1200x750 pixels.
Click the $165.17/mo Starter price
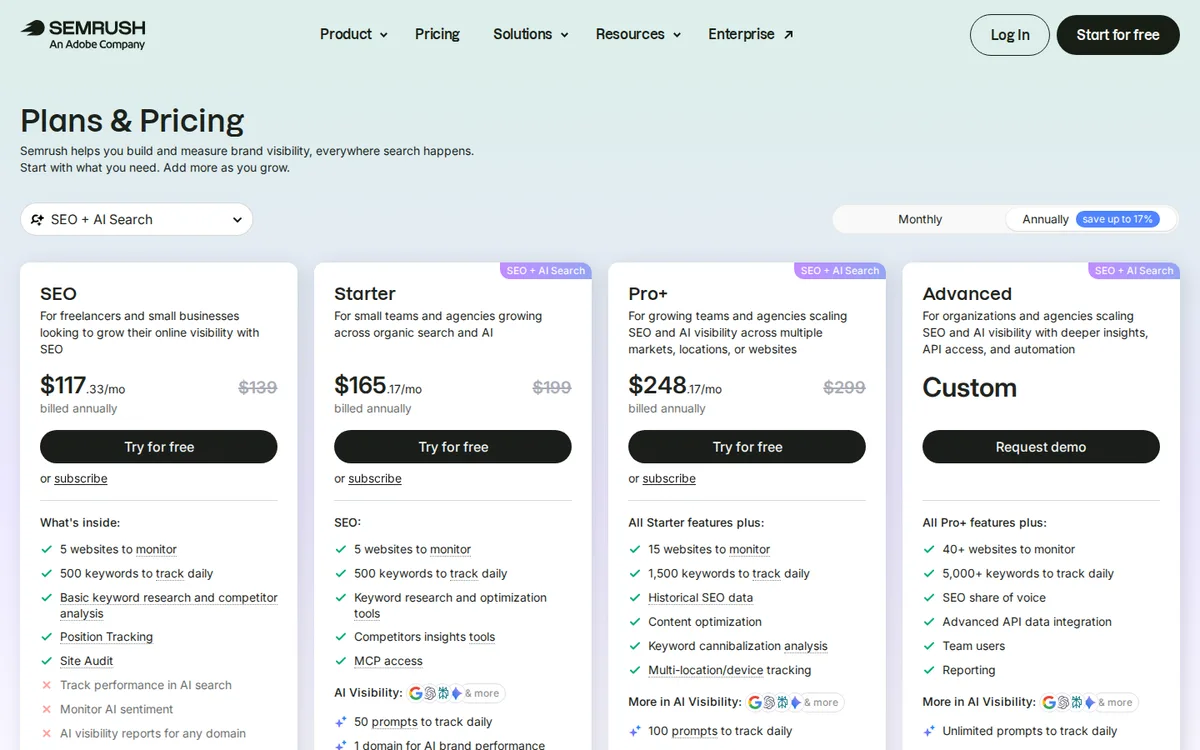(378, 386)
